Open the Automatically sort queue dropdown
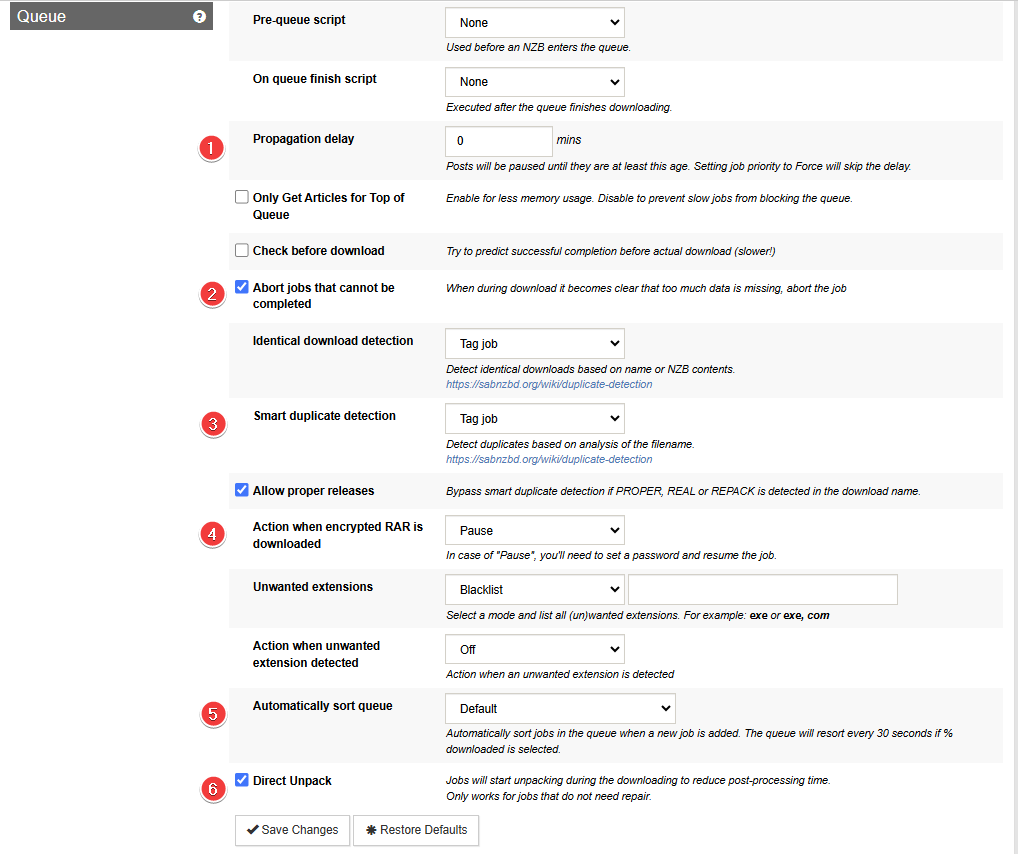The width and height of the screenshot is (1018, 854). [560, 708]
